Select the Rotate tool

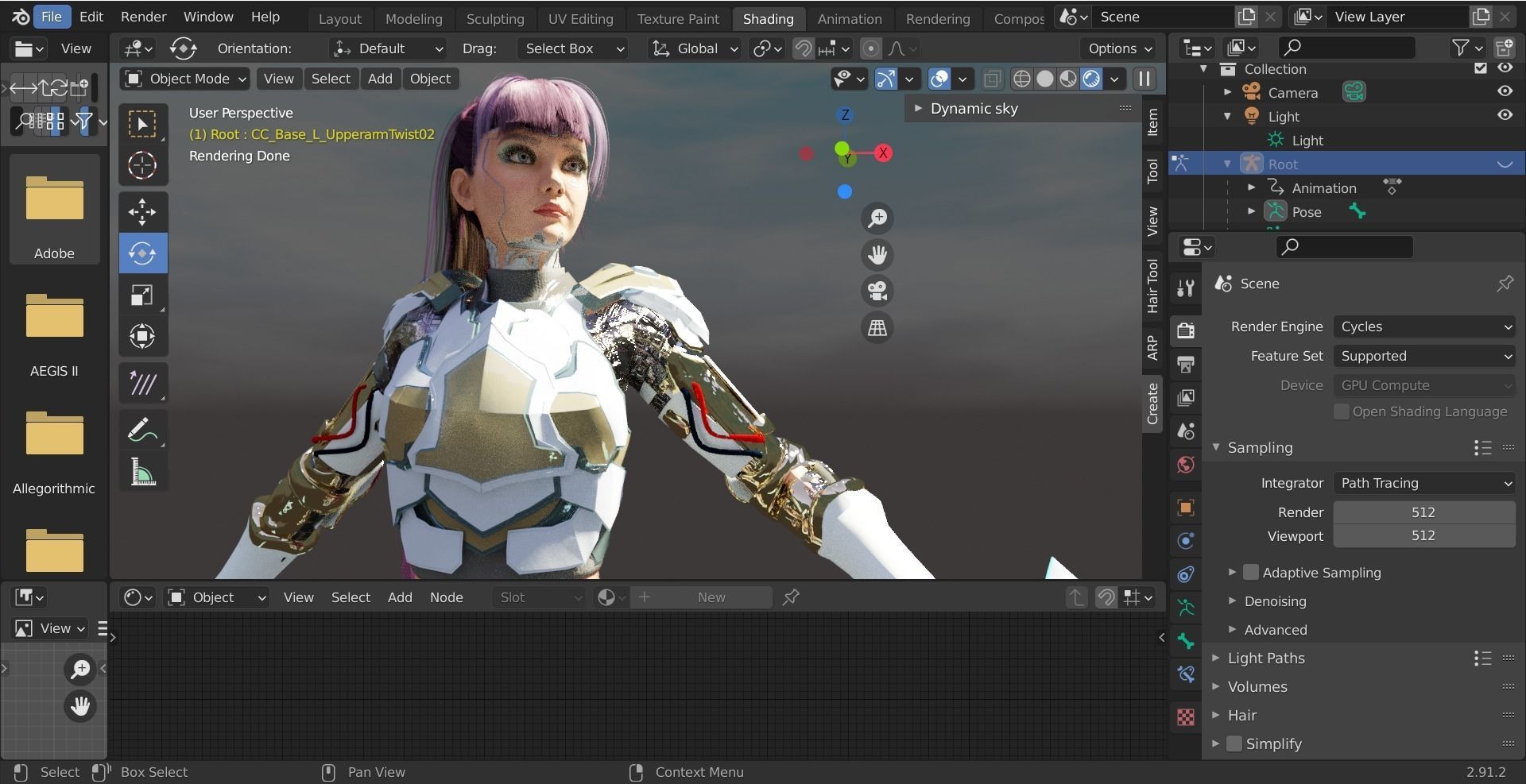[x=143, y=253]
